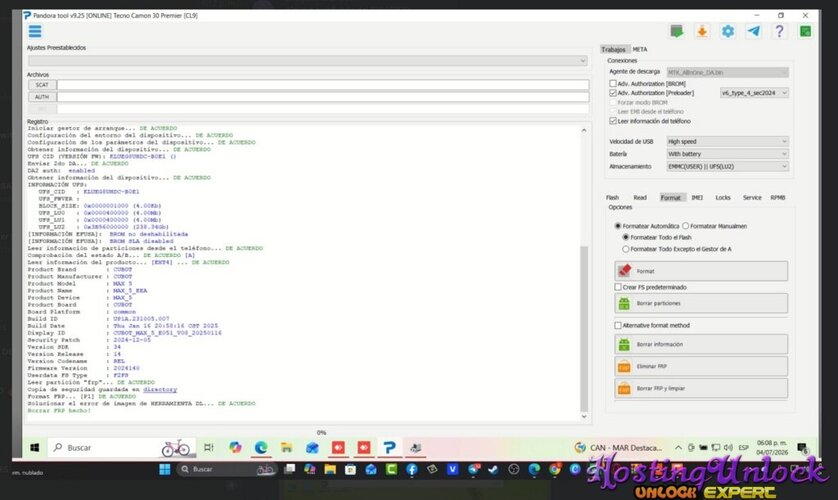Enable Adv. Authorization [BROM] checkbox
Screen dimensions: 838x500
(x=613, y=84)
